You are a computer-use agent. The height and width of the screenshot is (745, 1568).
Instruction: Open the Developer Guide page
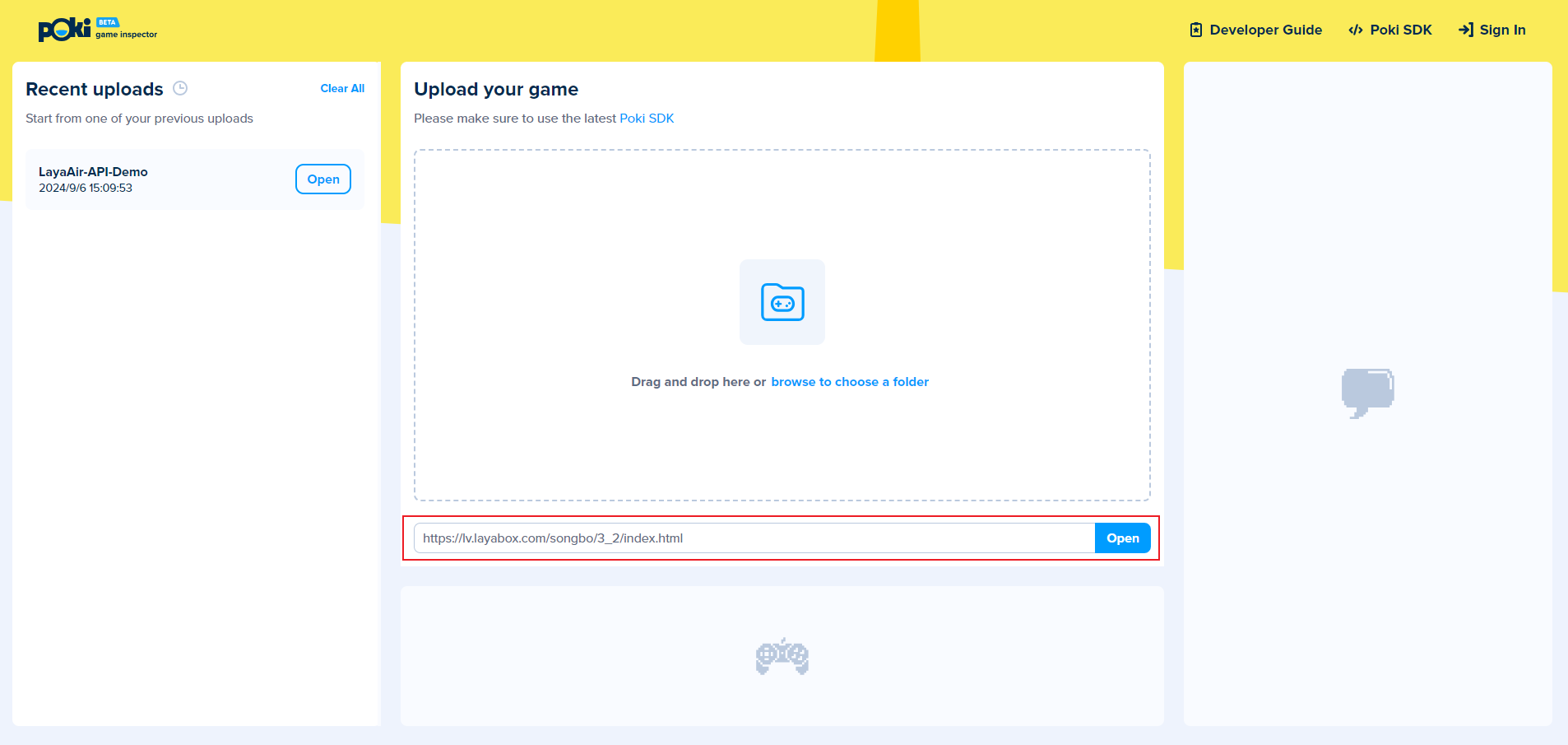click(1265, 30)
